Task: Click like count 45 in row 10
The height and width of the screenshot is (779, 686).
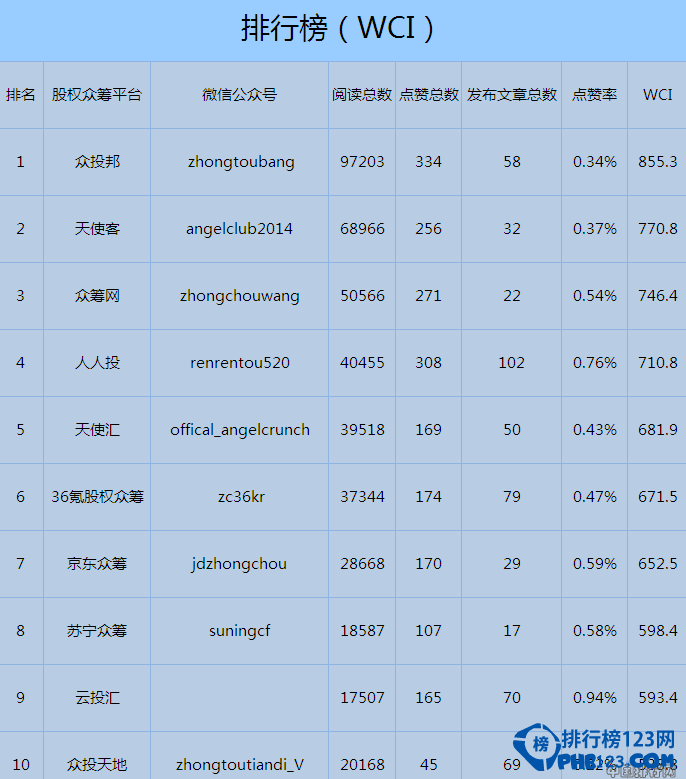Action: [428, 765]
